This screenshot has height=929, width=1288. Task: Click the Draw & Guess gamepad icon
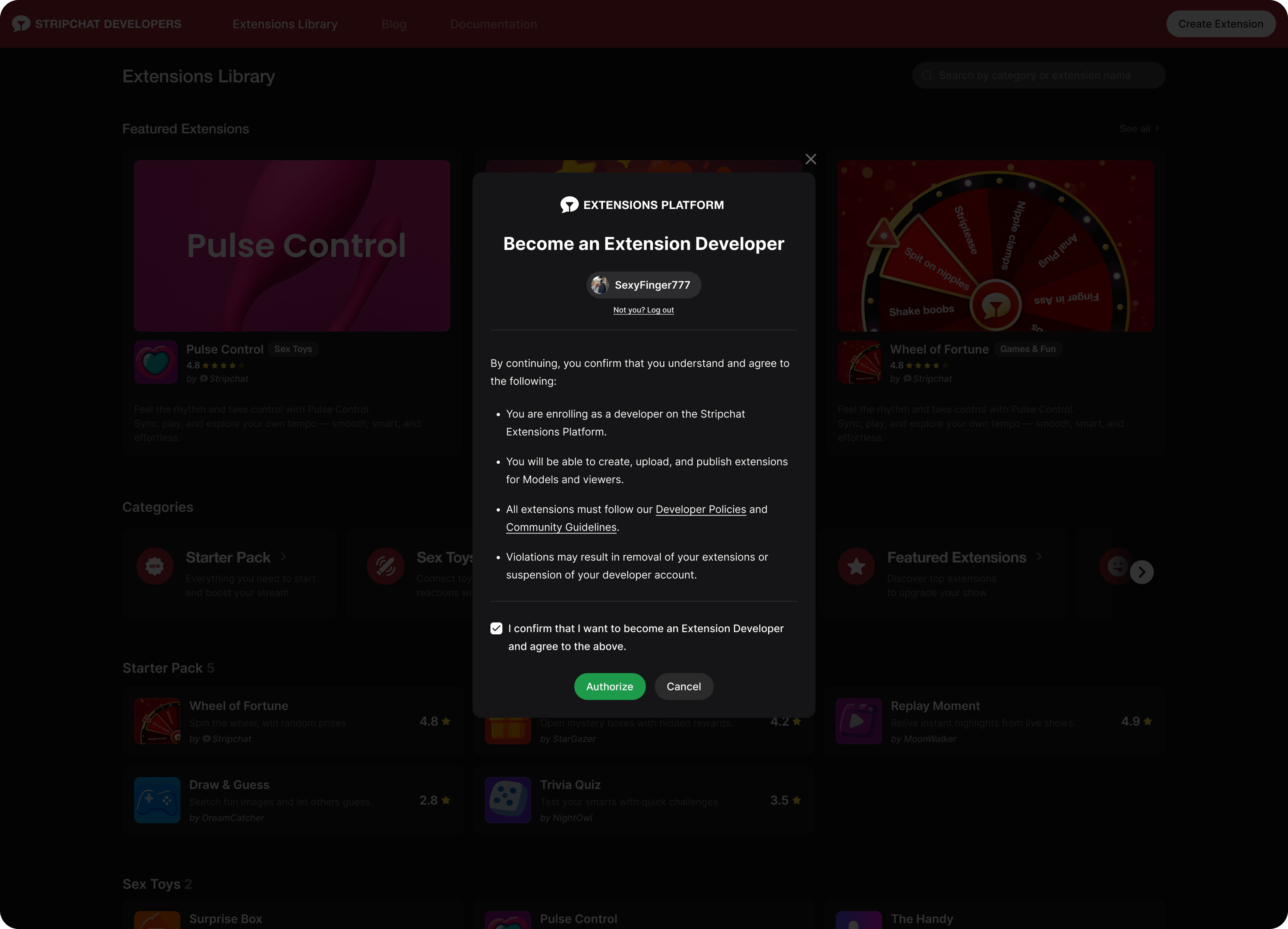tap(157, 800)
